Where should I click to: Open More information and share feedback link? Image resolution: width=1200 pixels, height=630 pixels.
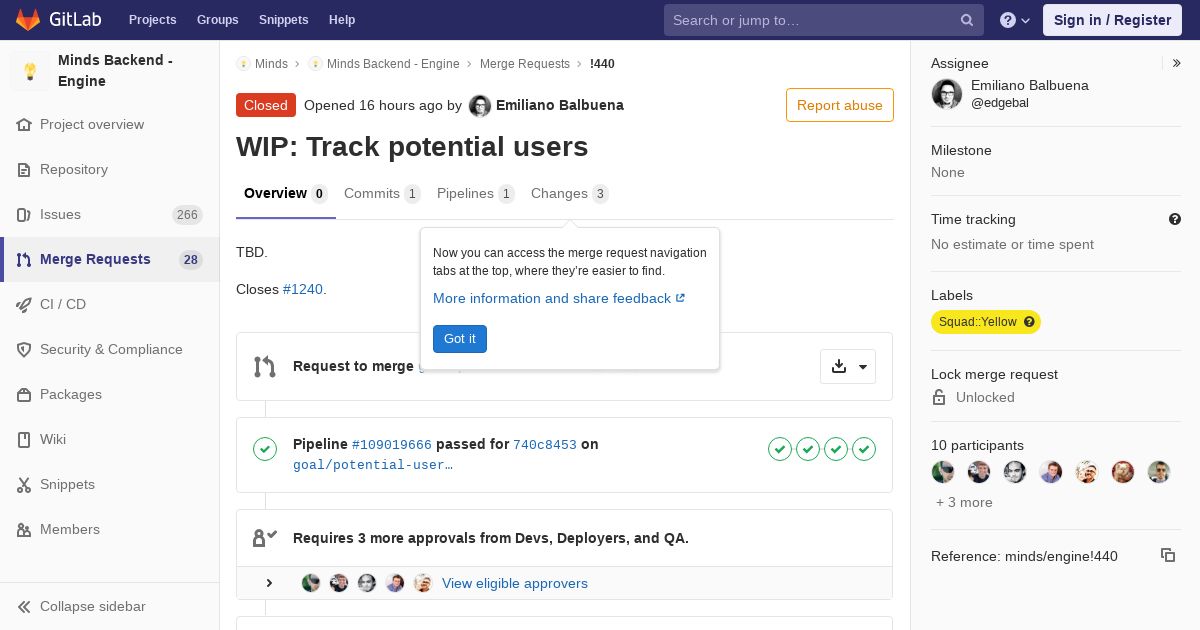559,298
